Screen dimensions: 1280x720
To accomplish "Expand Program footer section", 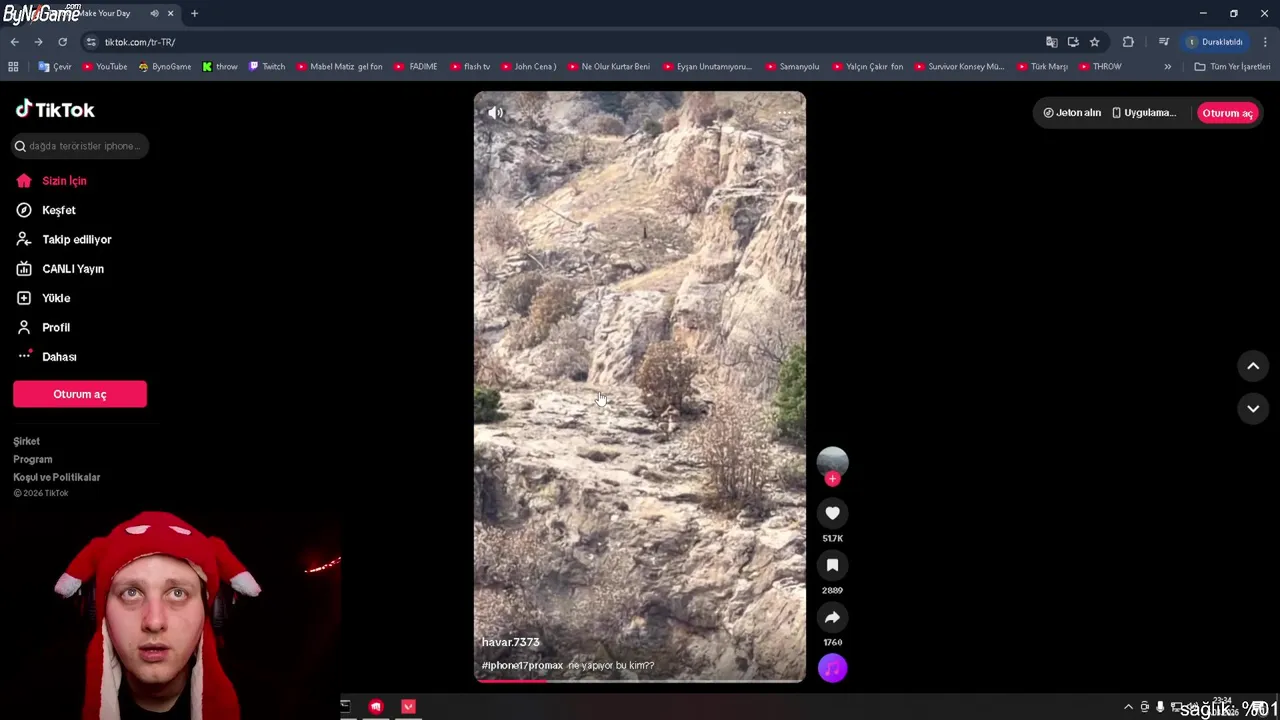I will (33, 459).
